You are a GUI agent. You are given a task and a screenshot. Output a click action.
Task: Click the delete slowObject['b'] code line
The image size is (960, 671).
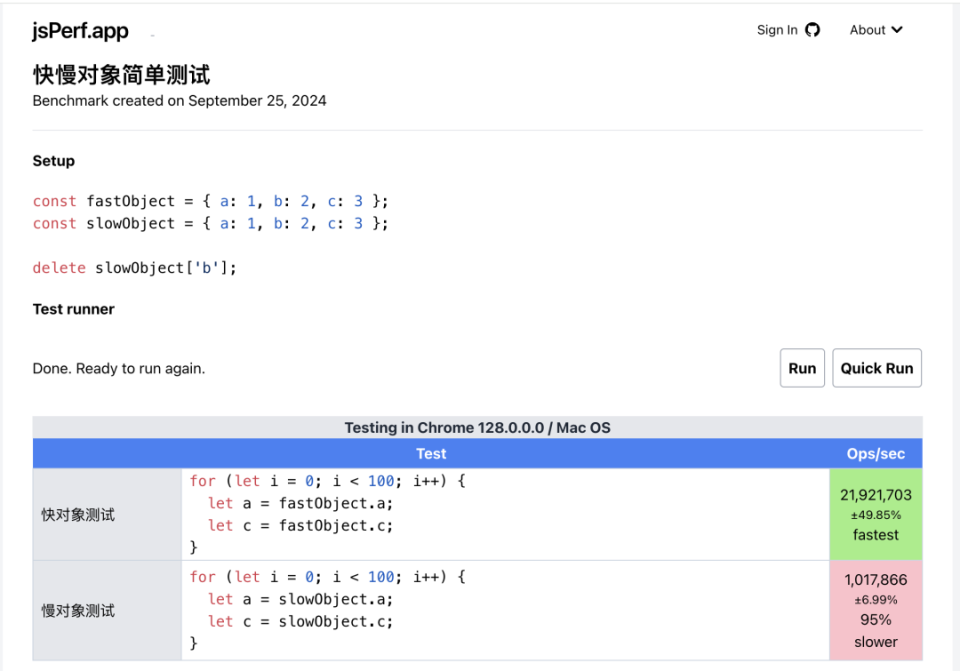[134, 268]
